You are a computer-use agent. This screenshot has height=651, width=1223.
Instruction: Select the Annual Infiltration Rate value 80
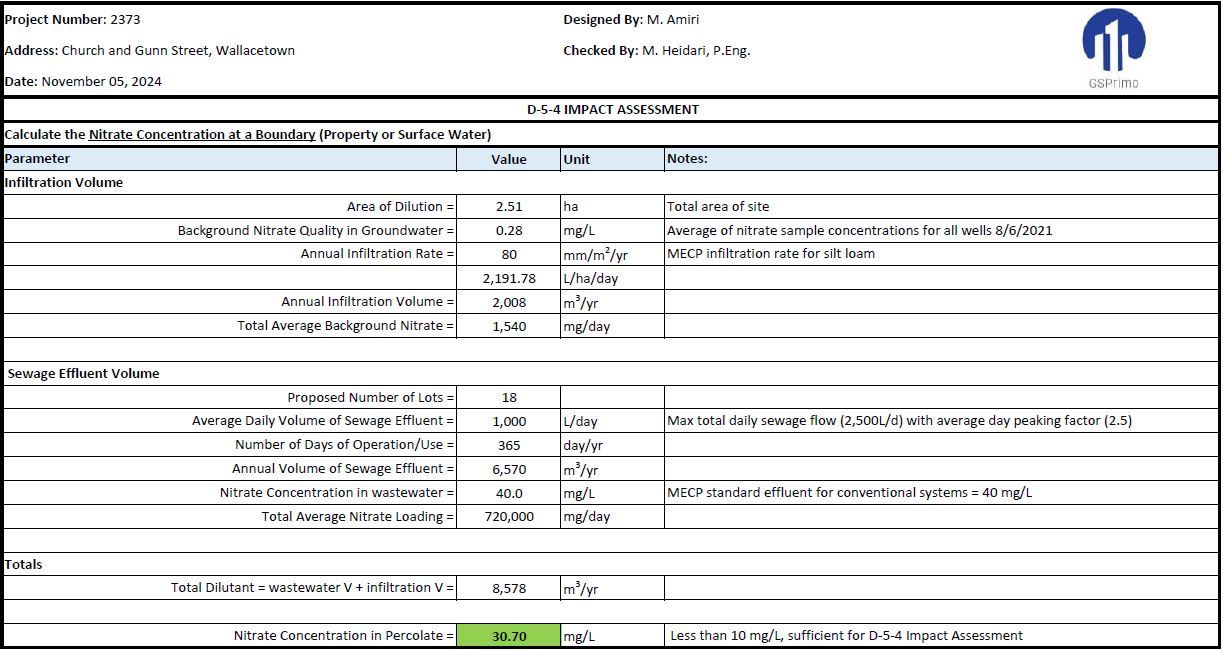(508, 255)
